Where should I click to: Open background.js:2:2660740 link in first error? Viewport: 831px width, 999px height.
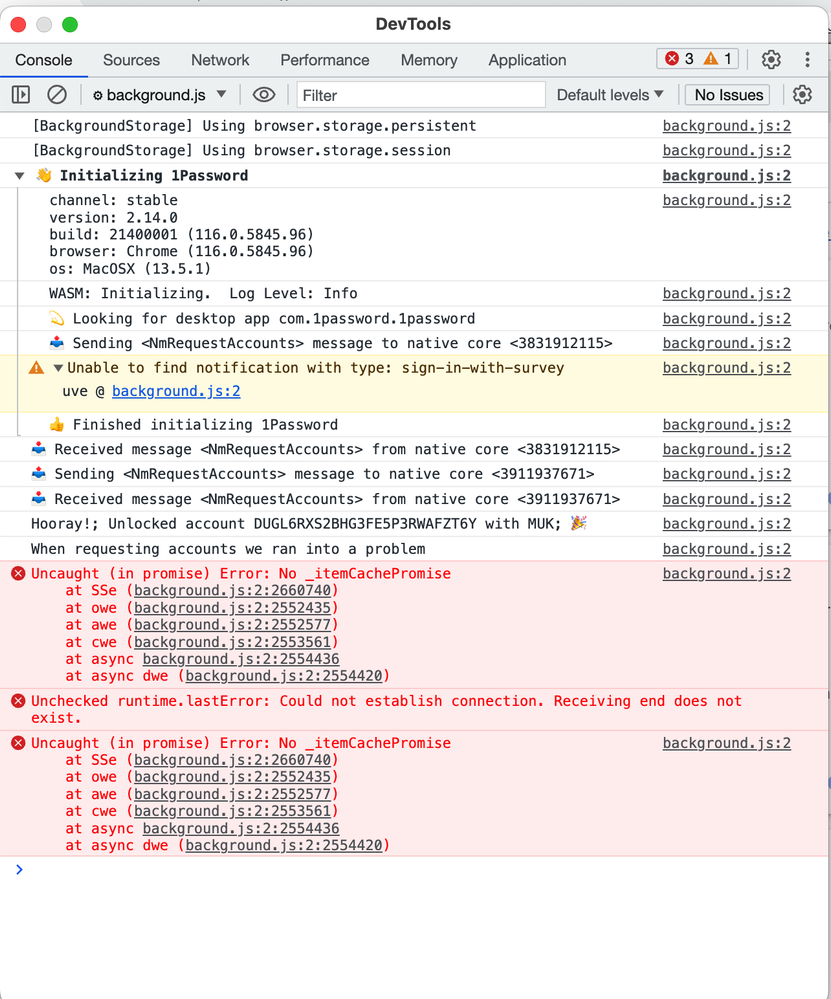[232, 591]
